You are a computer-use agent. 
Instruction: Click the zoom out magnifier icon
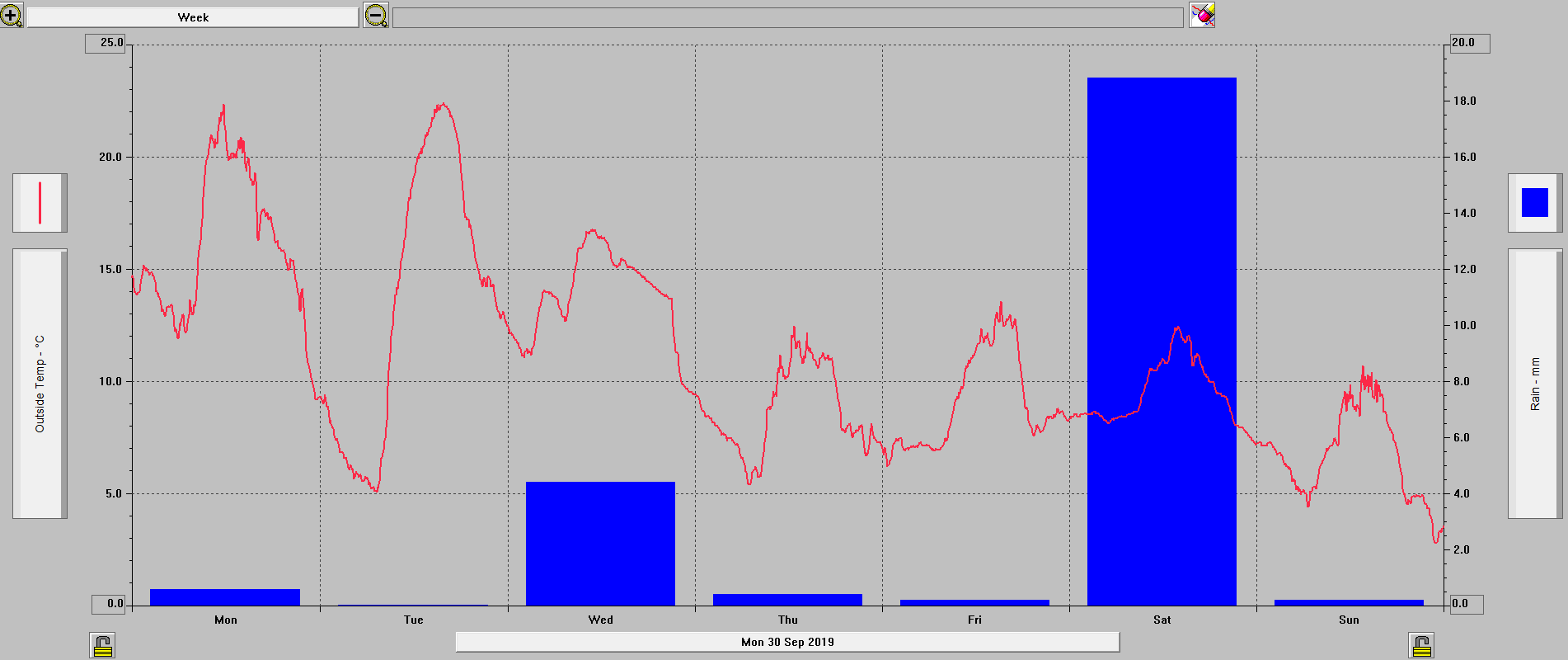pos(376,16)
